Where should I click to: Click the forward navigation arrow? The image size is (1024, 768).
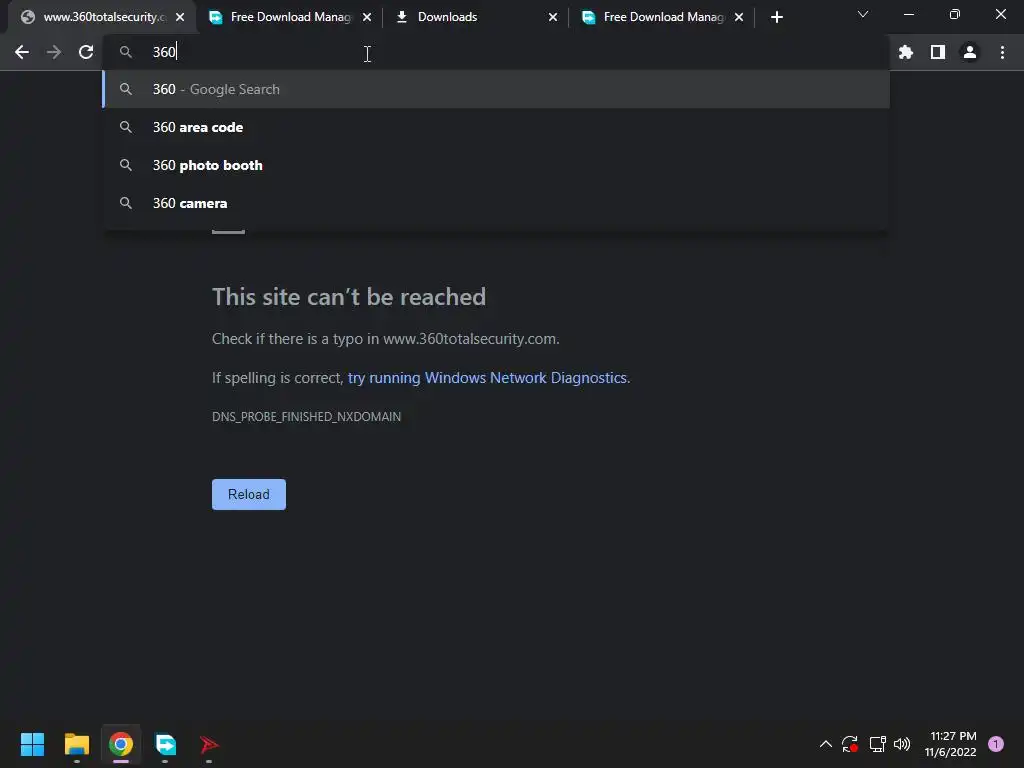pyautogui.click(x=54, y=52)
